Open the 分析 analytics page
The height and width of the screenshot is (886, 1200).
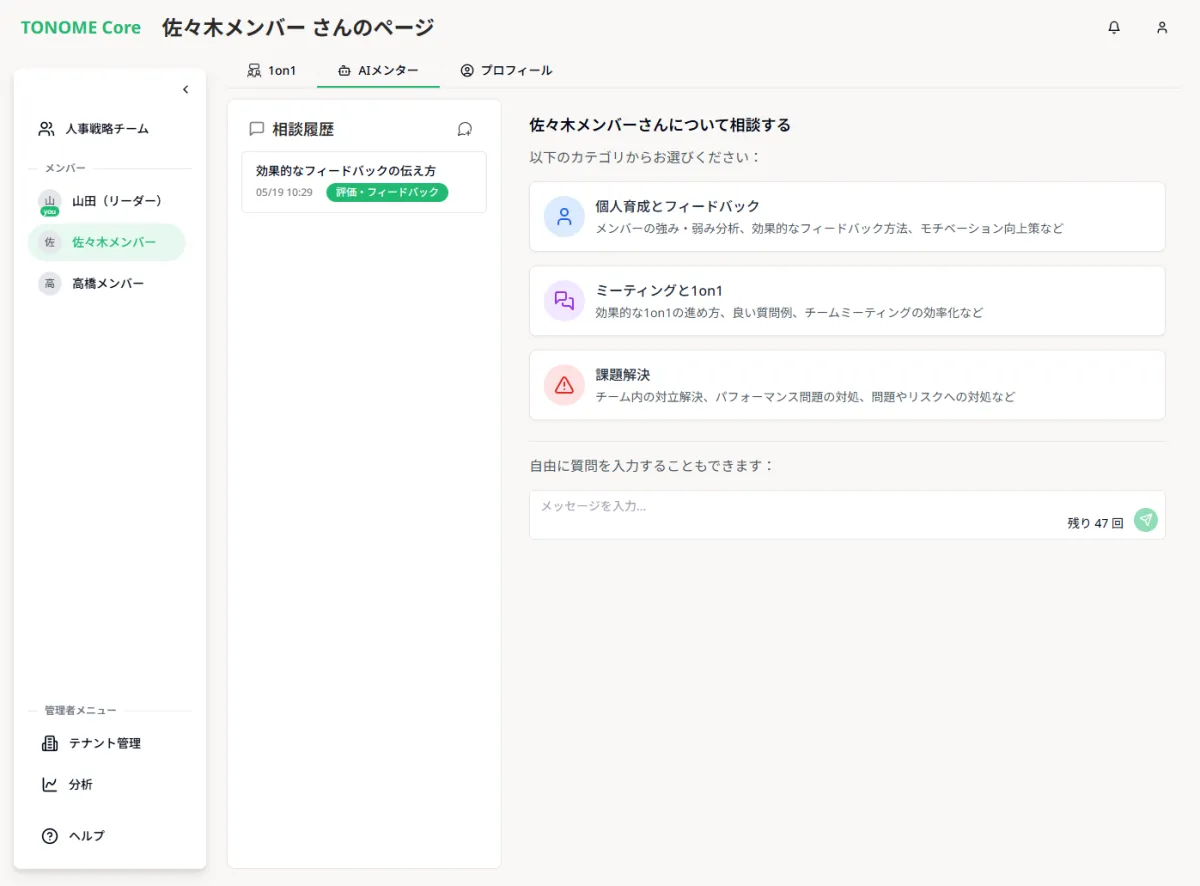tap(80, 785)
